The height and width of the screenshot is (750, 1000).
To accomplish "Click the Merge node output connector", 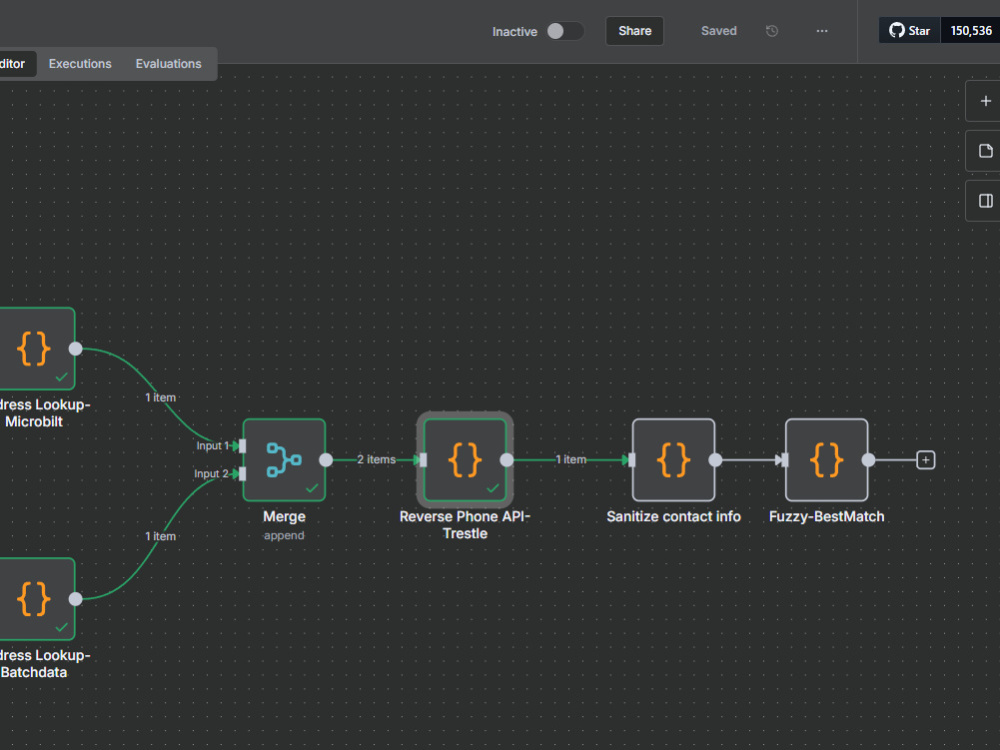I will coord(326,460).
